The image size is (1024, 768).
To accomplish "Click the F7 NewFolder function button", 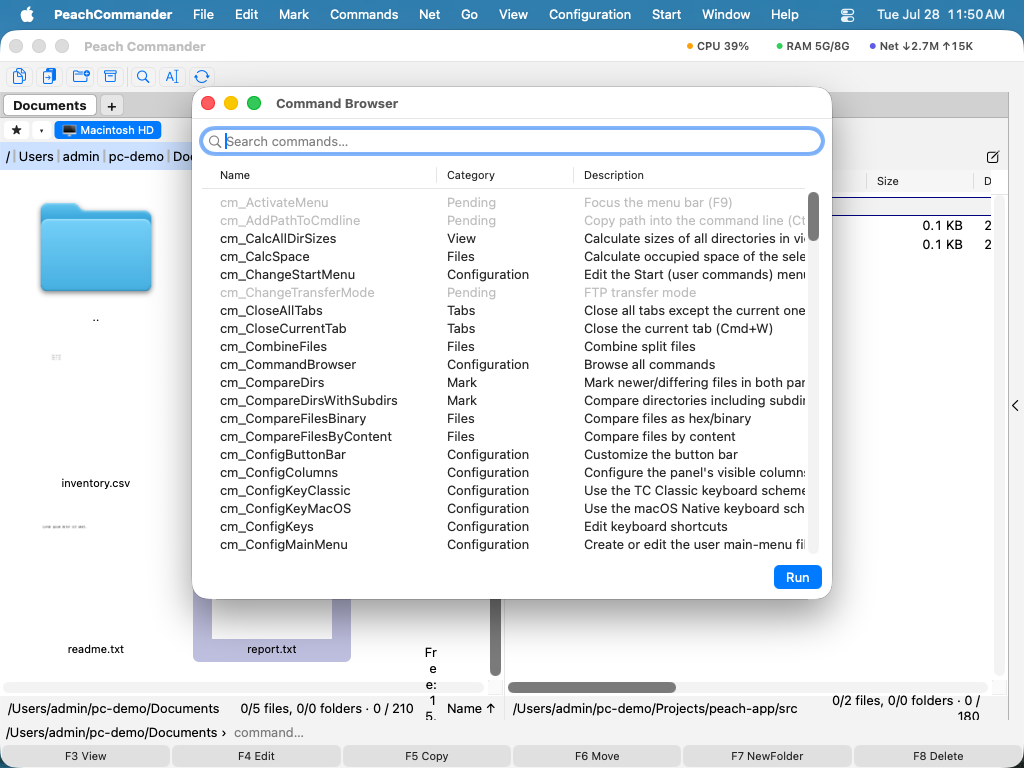I will (x=767, y=756).
